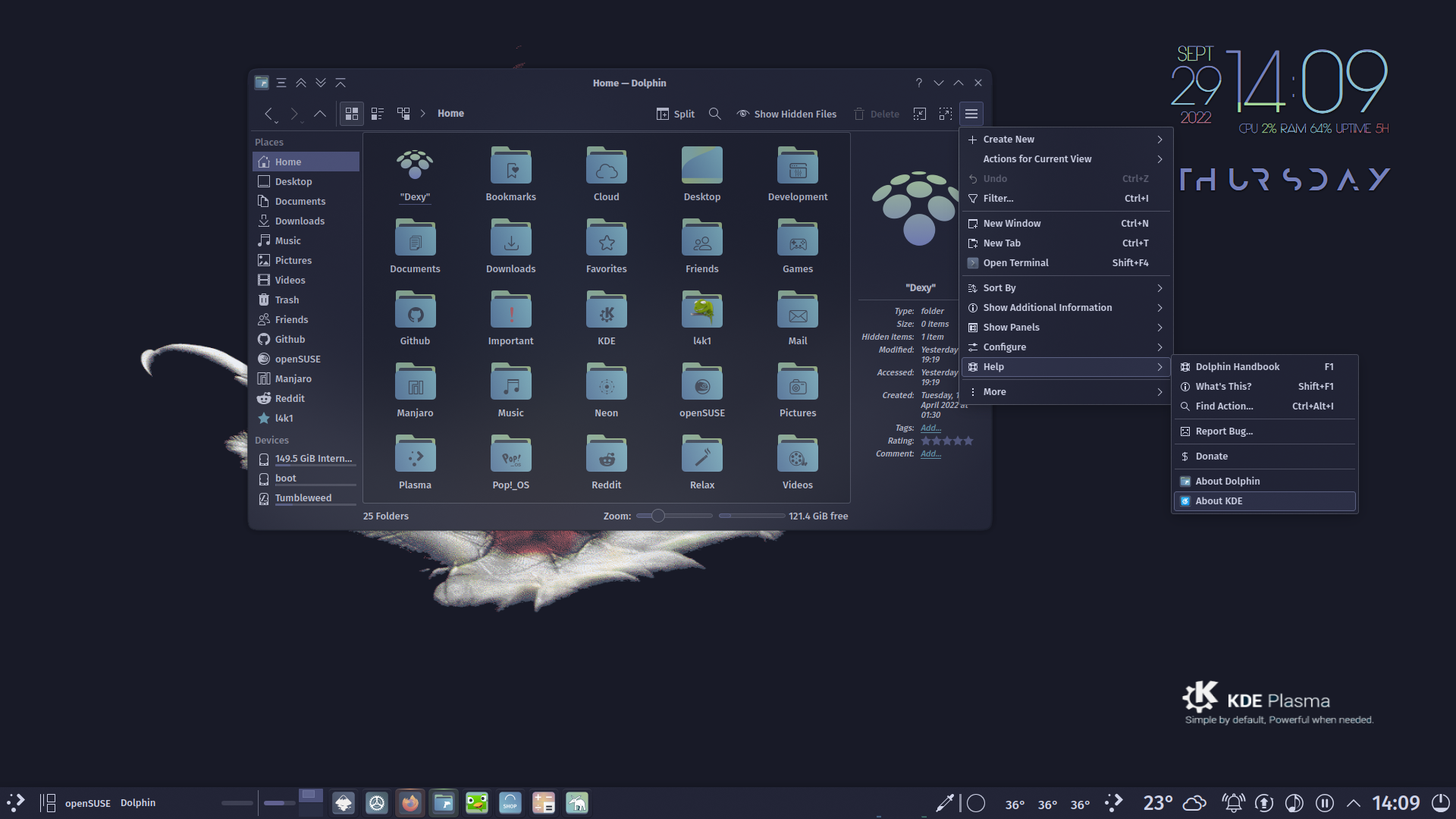Open the Mail folder
This screenshot has height=819, width=1456.
797,318
